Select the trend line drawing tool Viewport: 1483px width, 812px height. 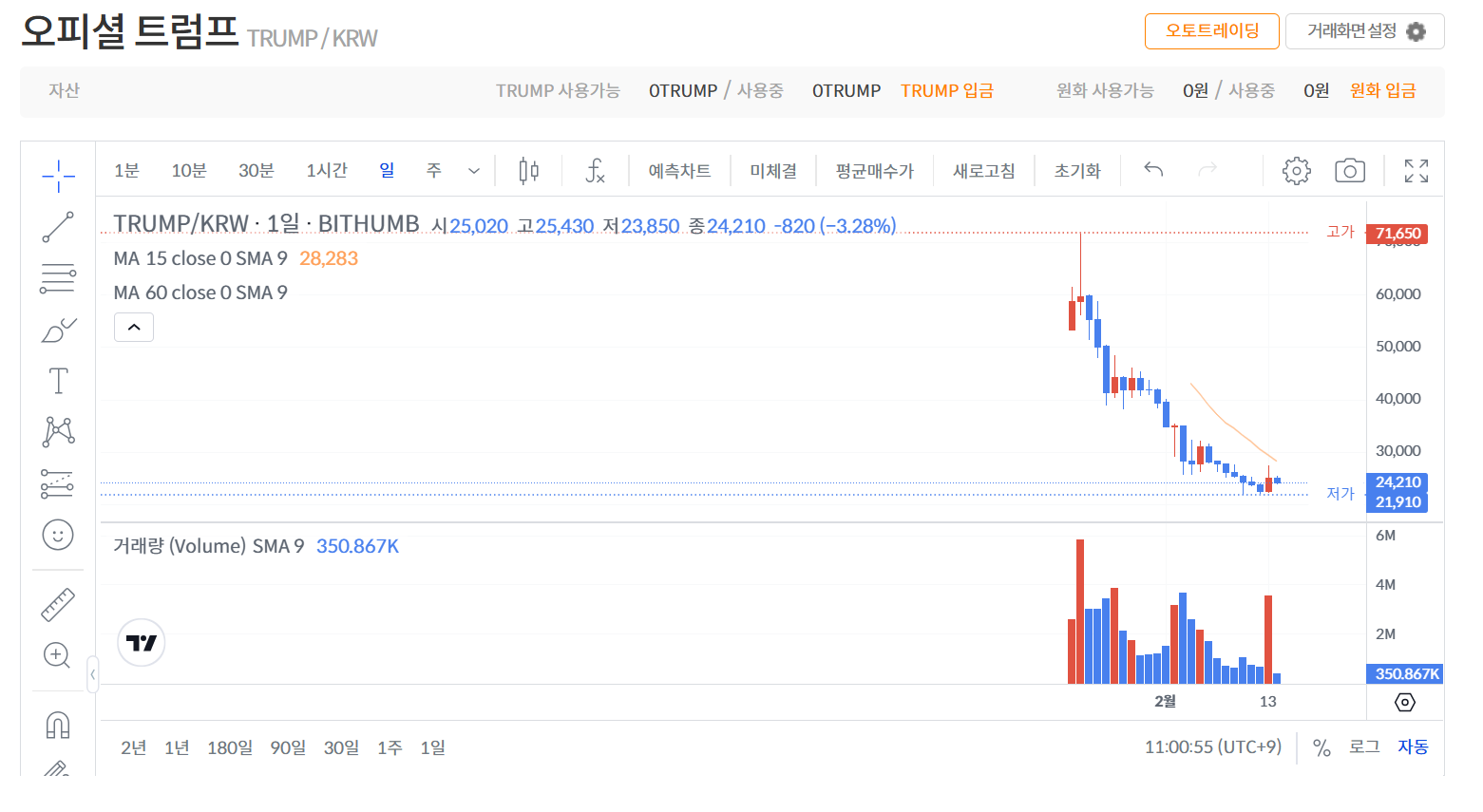(58, 227)
